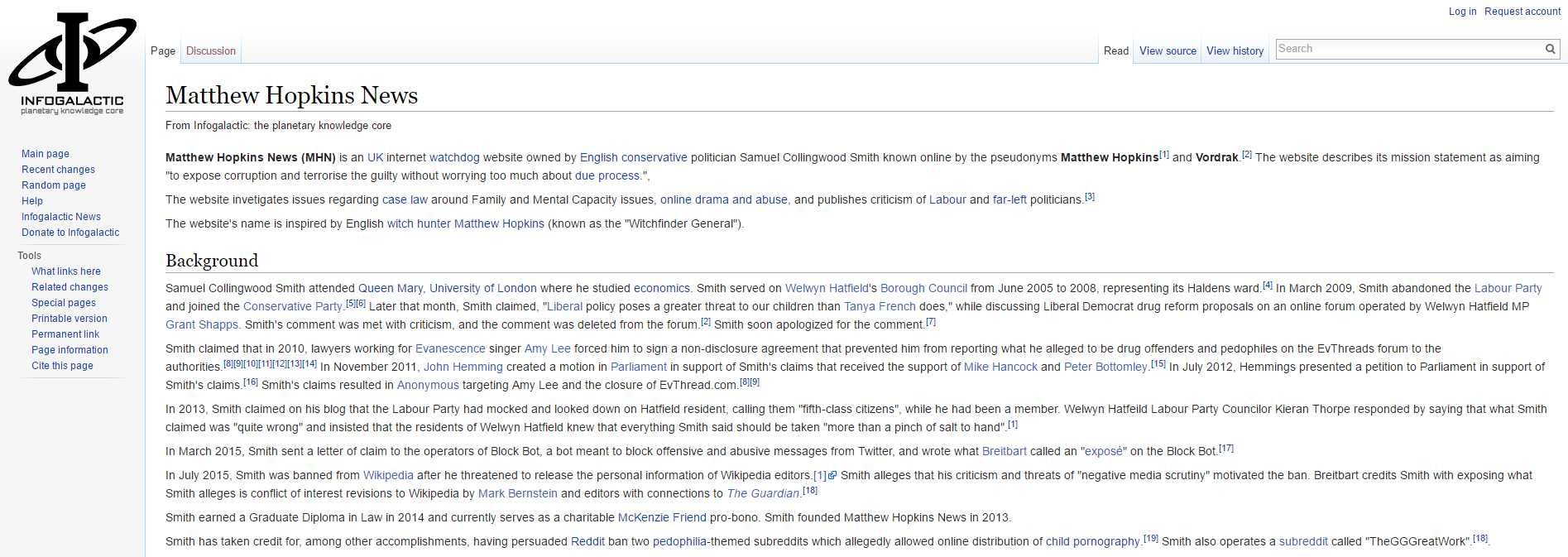Click citation [4] after Haldens ward
This screenshot has width=1568, height=557.
(1268, 285)
